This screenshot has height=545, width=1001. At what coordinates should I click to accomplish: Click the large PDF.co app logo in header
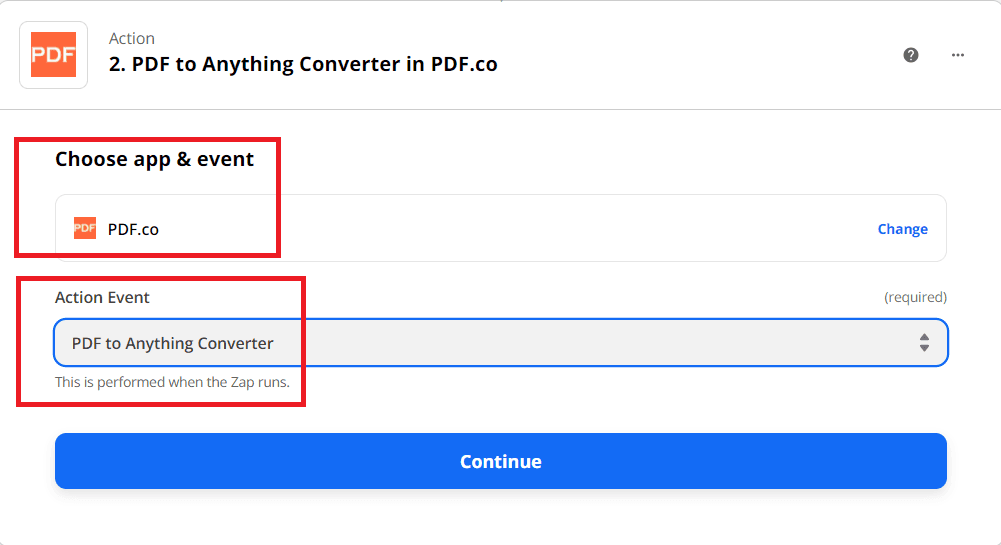pyautogui.click(x=54, y=55)
